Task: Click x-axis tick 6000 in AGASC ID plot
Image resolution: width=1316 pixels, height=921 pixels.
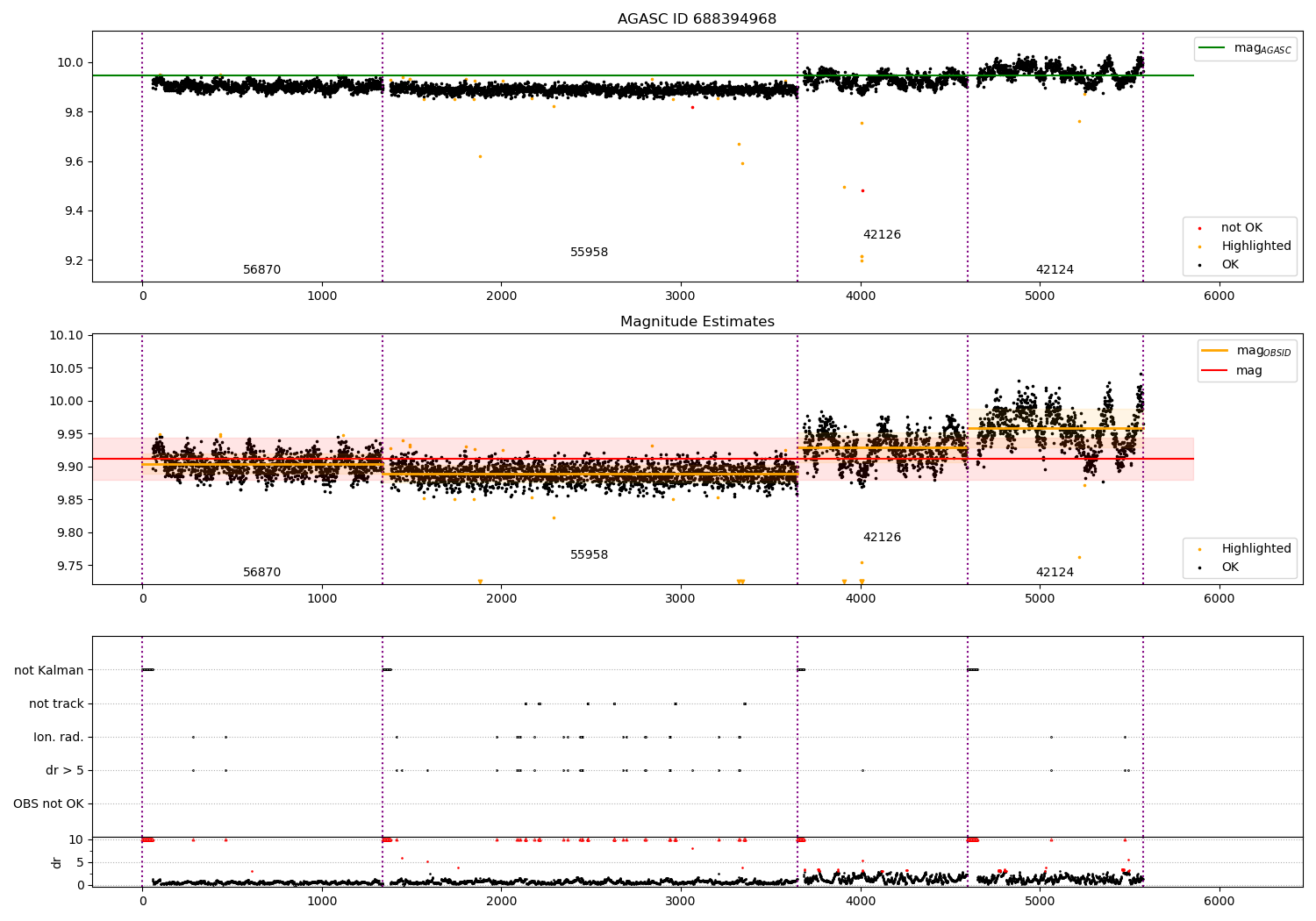Action: point(1219,296)
